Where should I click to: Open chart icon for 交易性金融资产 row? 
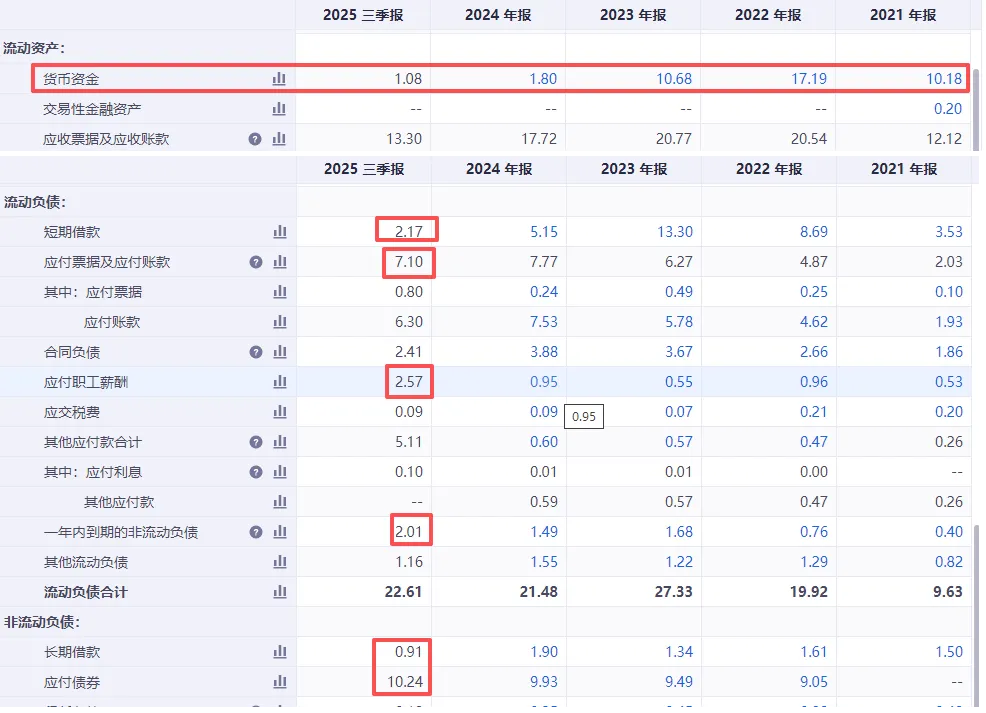(x=279, y=109)
